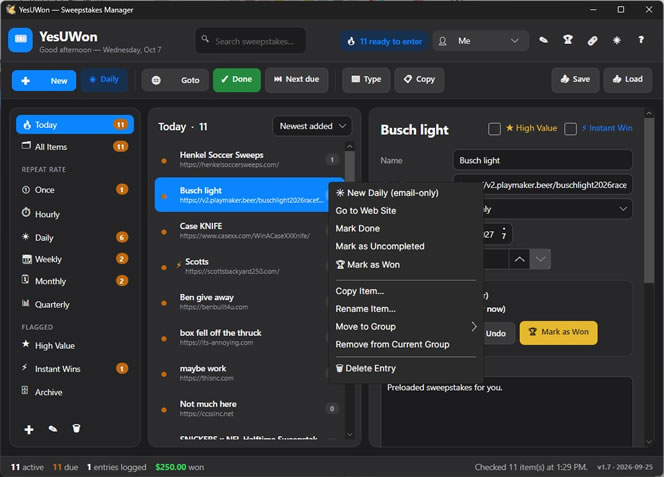Click the Load button
The width and height of the screenshot is (664, 477).
(628, 80)
